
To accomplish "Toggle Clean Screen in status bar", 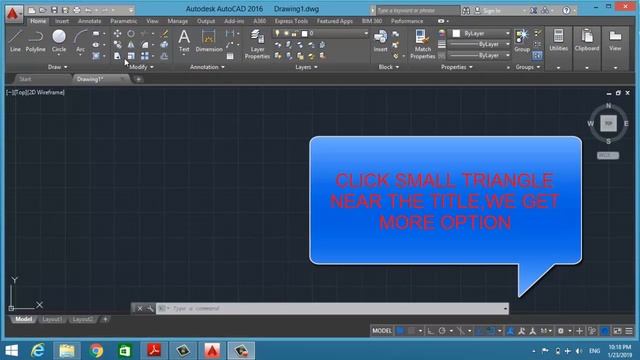I will (x=618, y=331).
